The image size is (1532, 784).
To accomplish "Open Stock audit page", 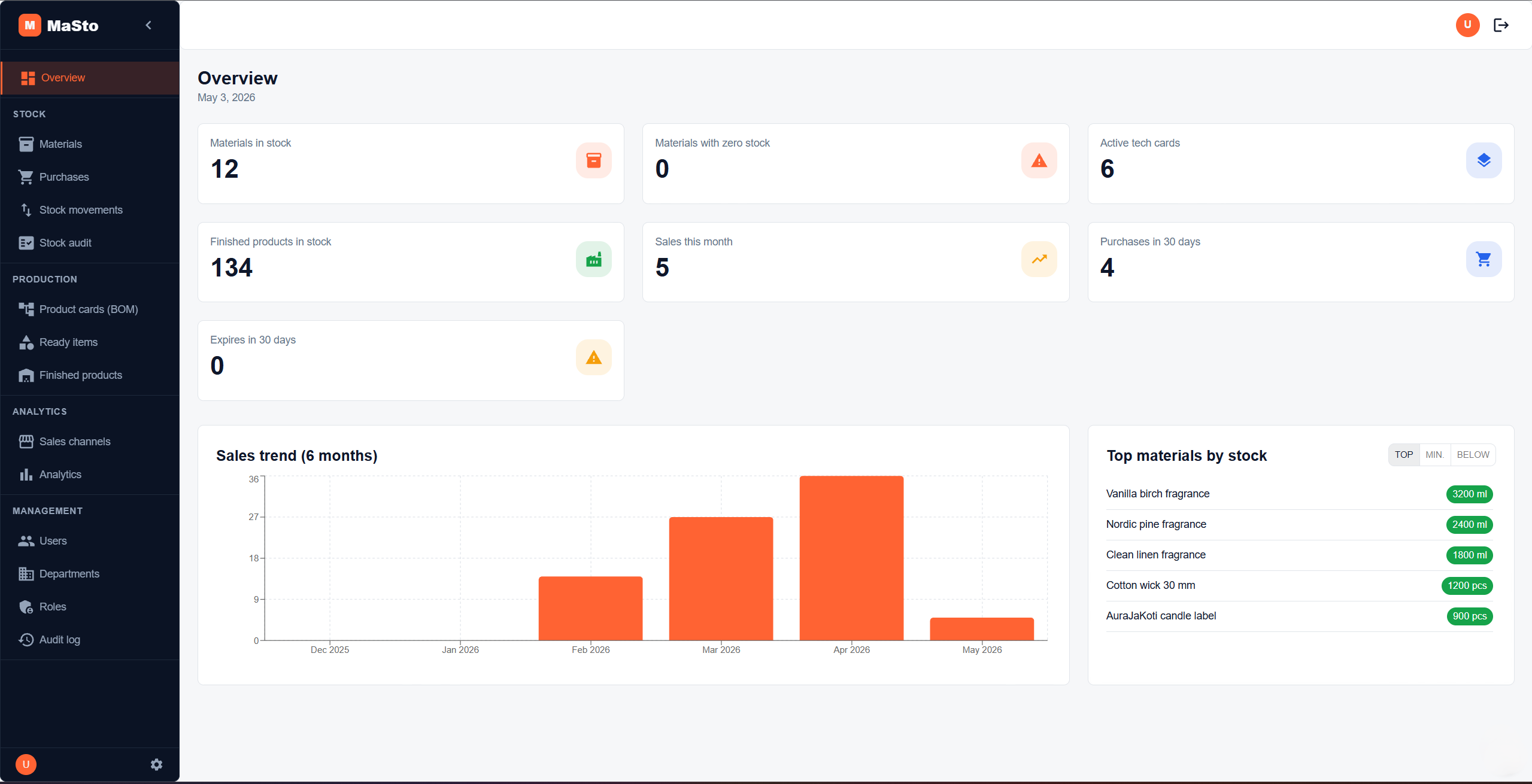I will [90, 243].
